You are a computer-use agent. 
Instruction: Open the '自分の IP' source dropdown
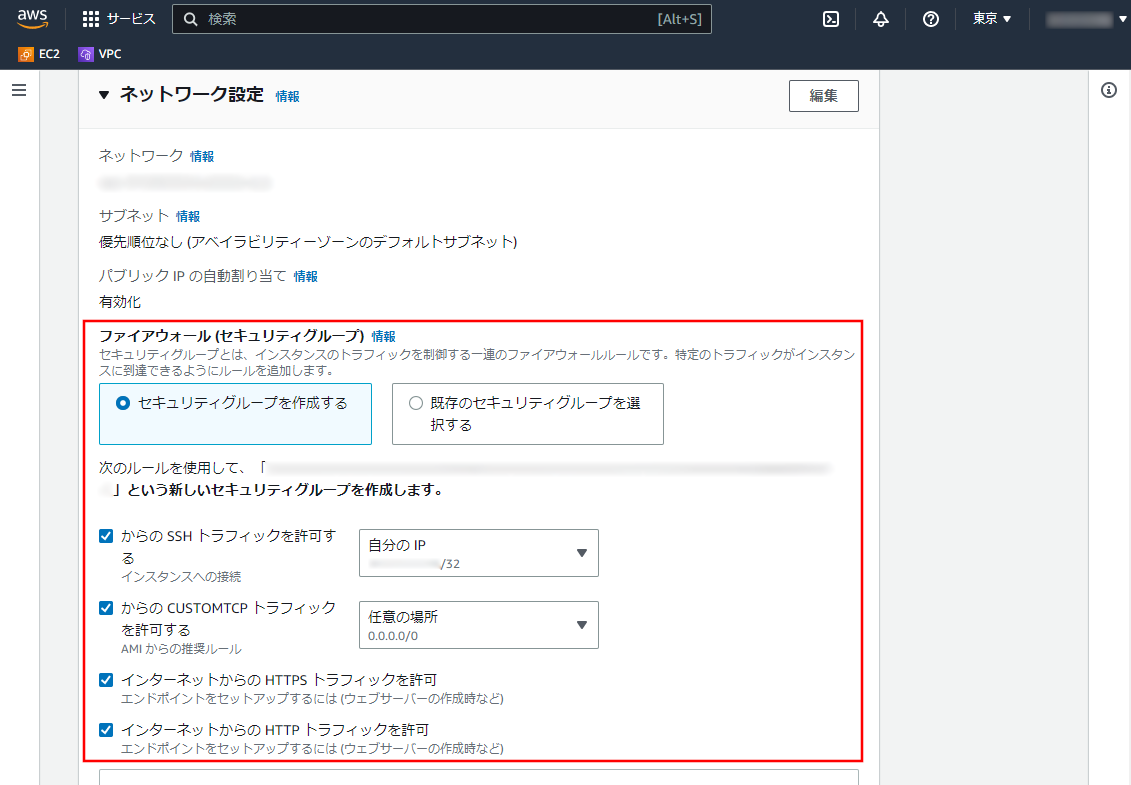pos(478,553)
